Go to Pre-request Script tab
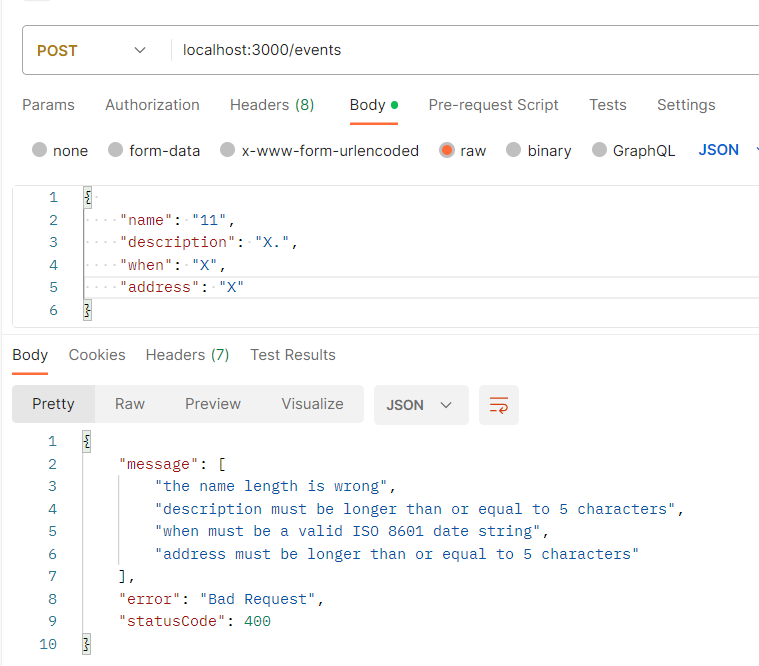The width and height of the screenshot is (759, 666). coord(493,105)
